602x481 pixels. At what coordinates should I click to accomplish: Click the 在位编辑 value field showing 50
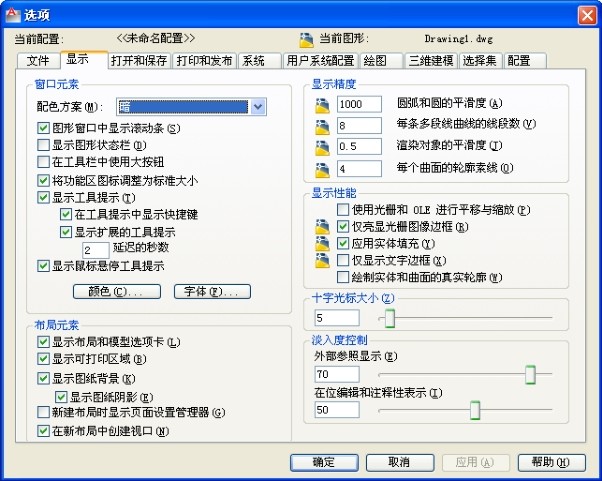pos(337,410)
